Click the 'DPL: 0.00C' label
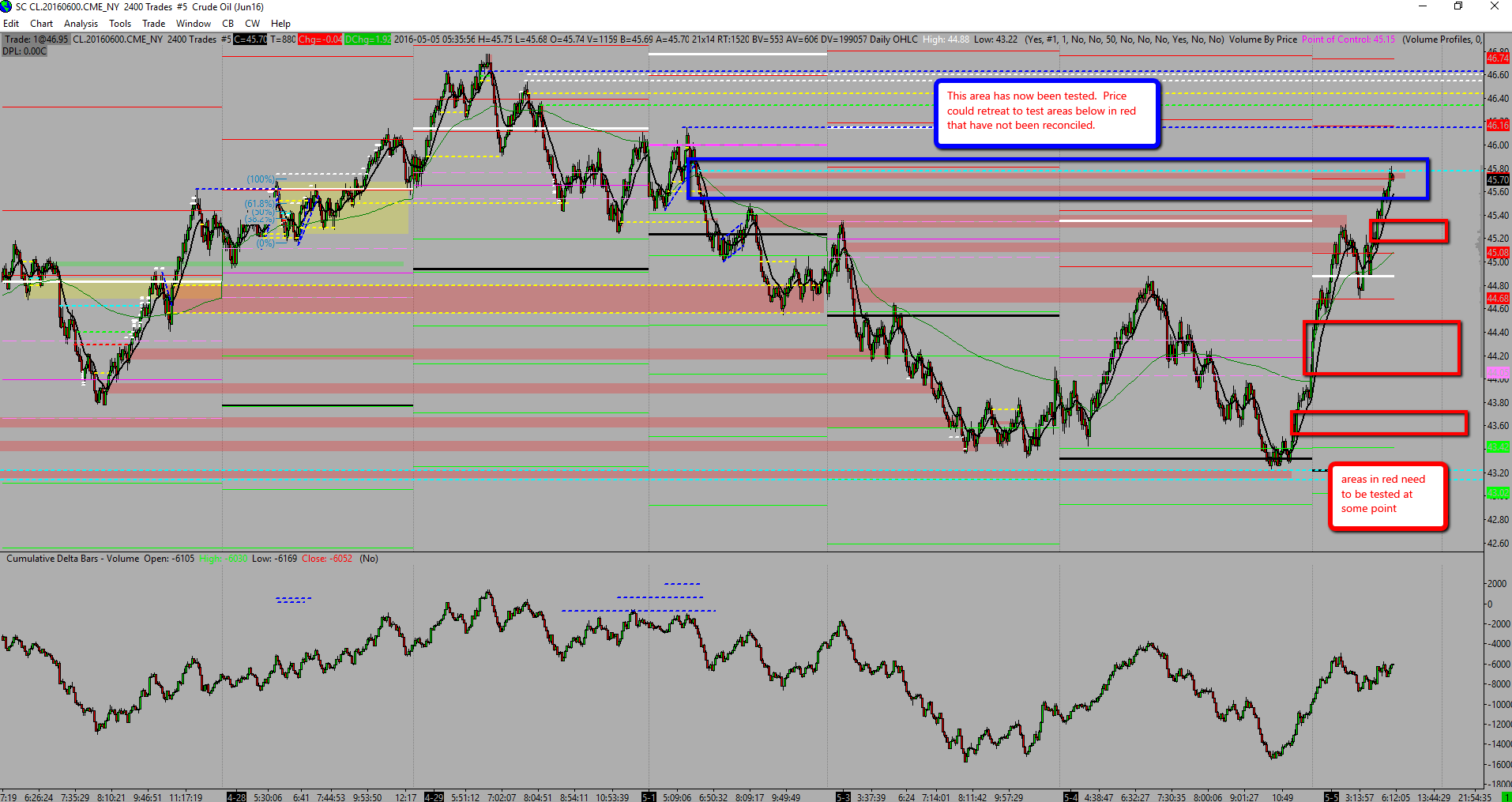Screen dimensions: 1512x802 pos(24,51)
